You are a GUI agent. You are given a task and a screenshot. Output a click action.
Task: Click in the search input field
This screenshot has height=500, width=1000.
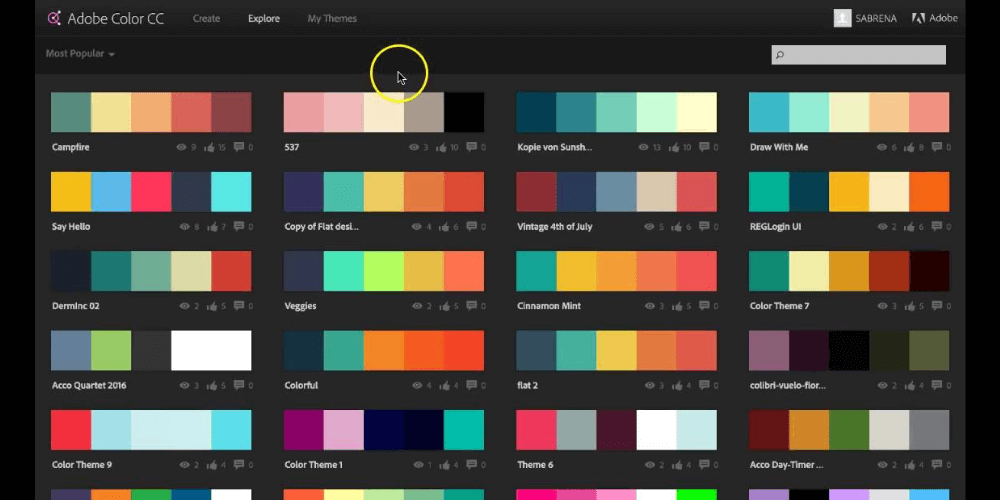[x=858, y=55]
